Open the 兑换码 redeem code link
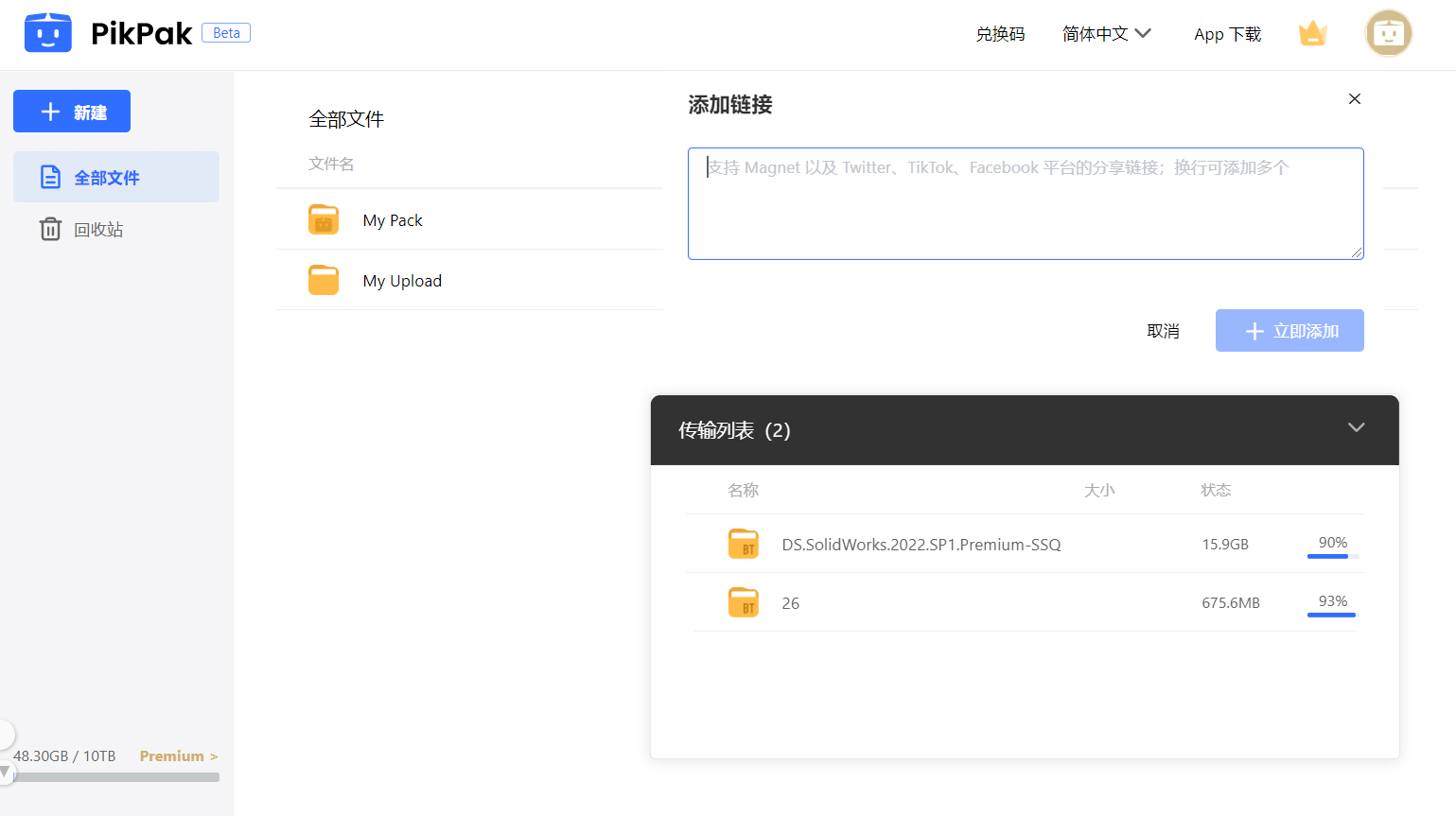Screen dimensions: 1456x816 point(1000,34)
